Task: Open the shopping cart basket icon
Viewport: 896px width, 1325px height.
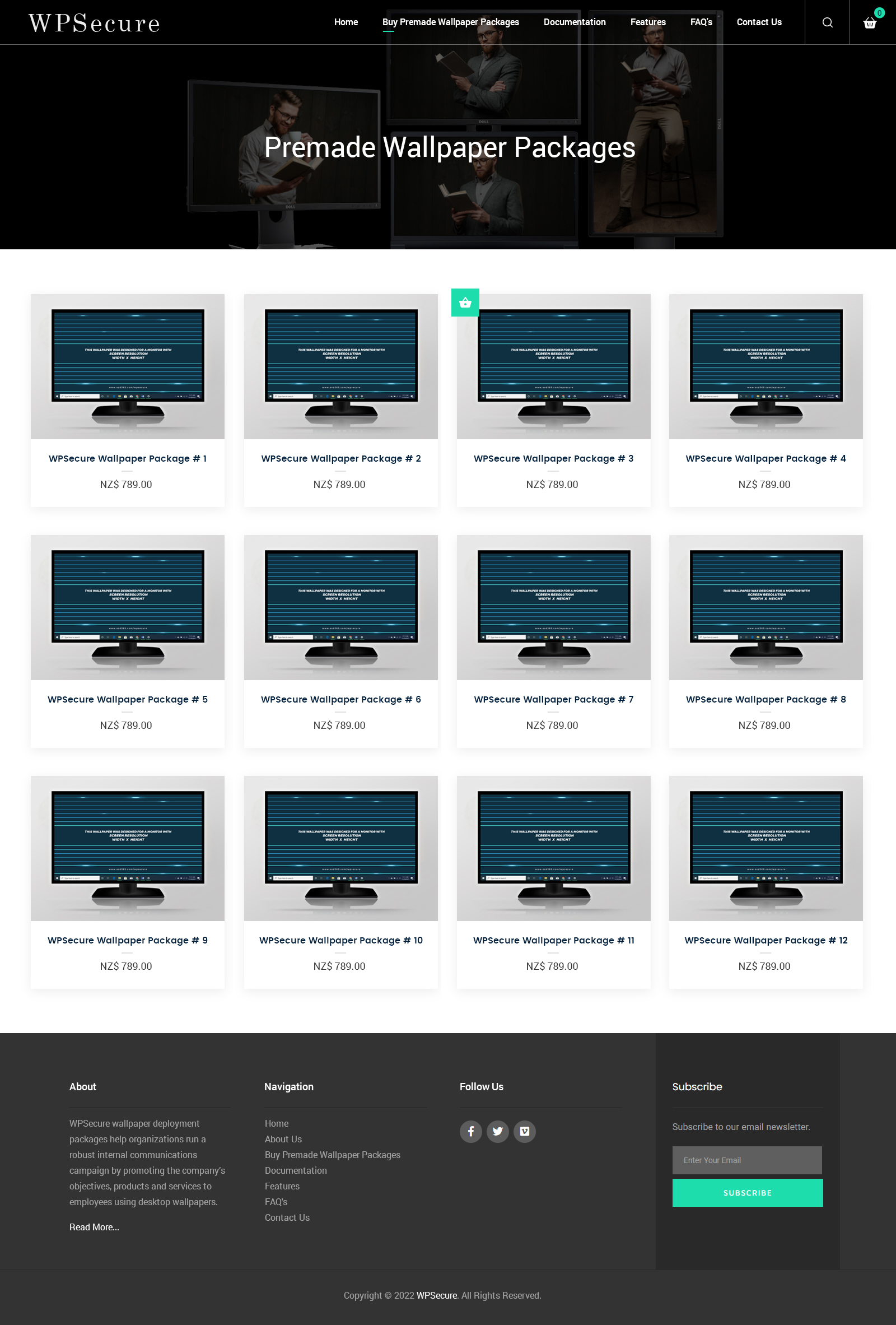Action: (x=870, y=23)
